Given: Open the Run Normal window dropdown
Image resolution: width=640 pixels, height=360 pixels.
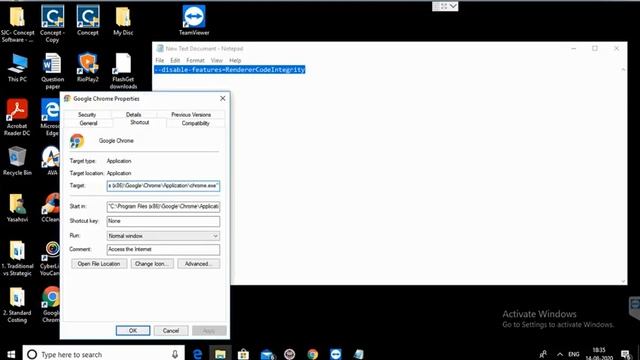Looking at the screenshot, I should coord(163,236).
